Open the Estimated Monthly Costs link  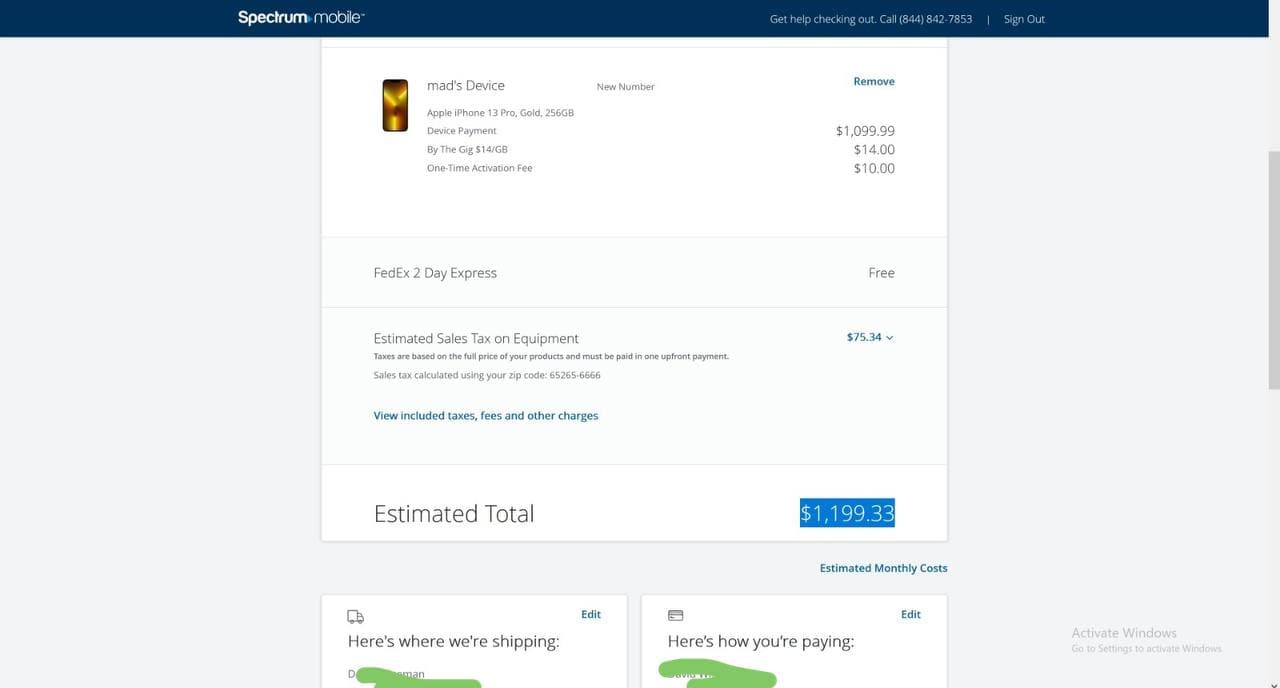coord(883,568)
